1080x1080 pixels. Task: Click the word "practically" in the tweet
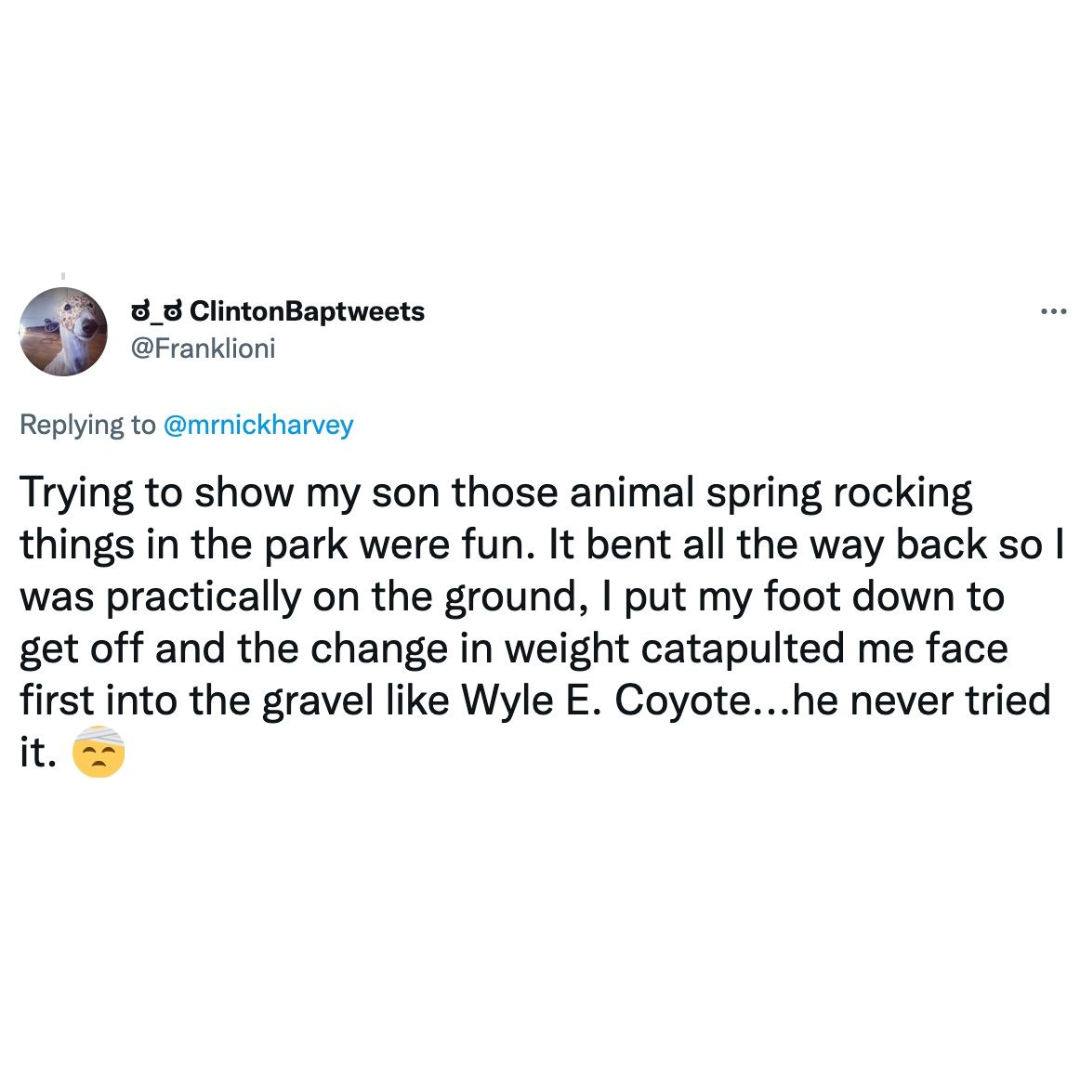point(198,597)
